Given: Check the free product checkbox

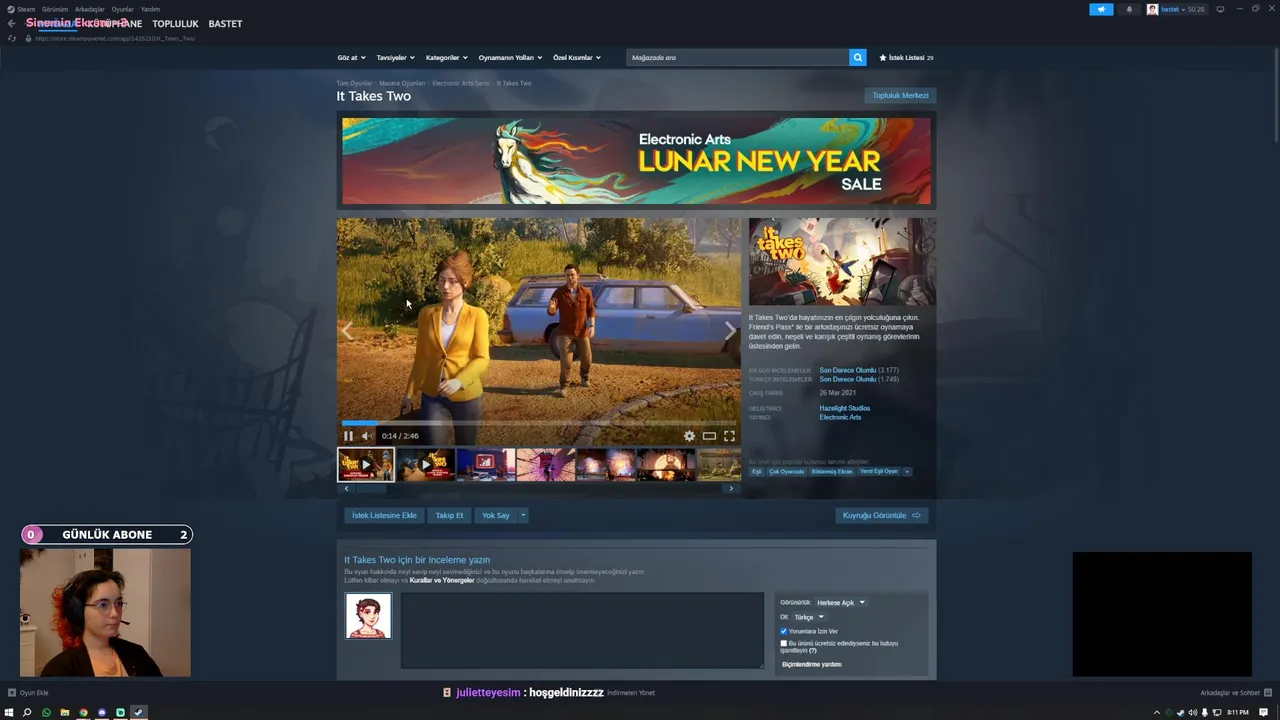Looking at the screenshot, I should pyautogui.click(x=784, y=643).
